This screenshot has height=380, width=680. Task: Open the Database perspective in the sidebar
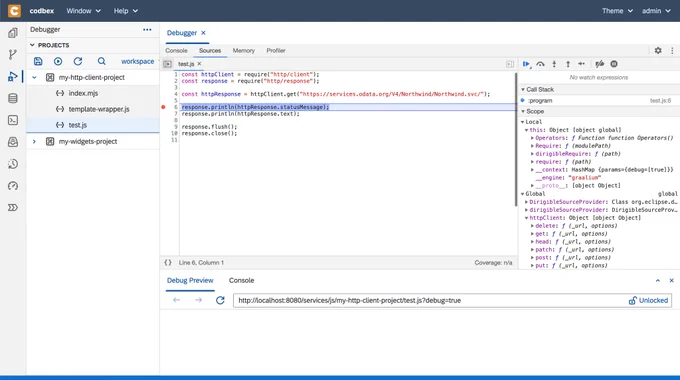pos(13,98)
